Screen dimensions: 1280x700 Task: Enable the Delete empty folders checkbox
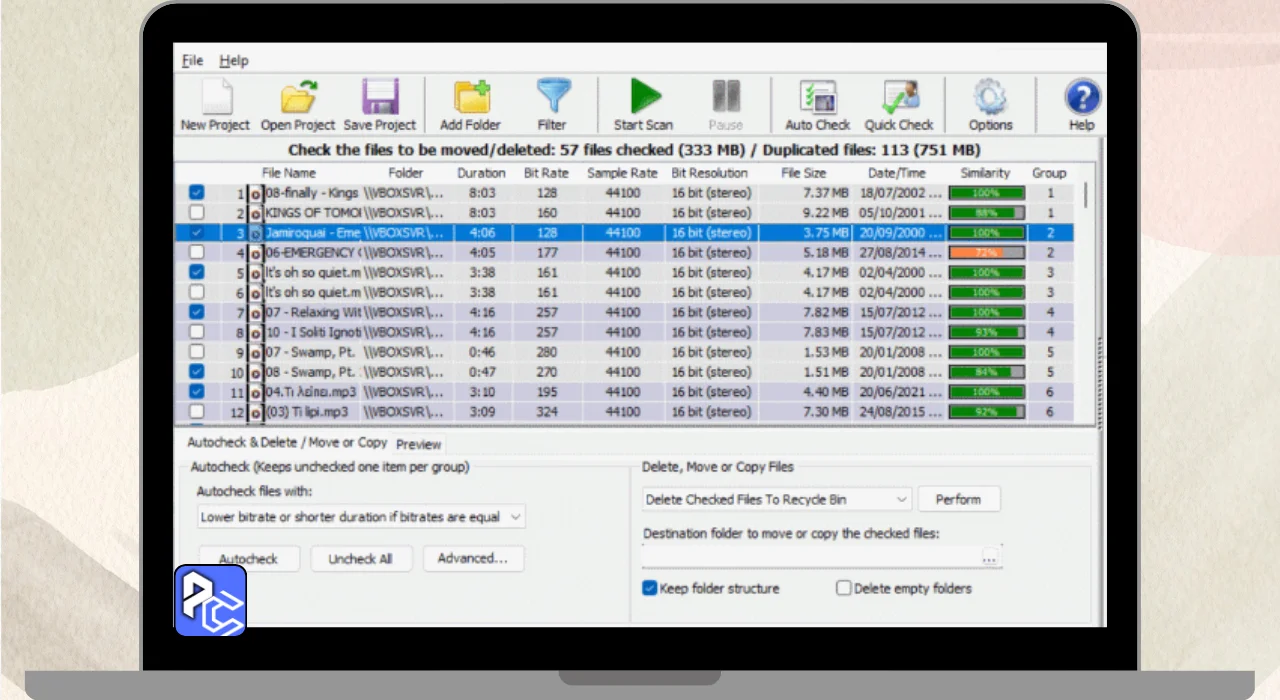click(844, 589)
